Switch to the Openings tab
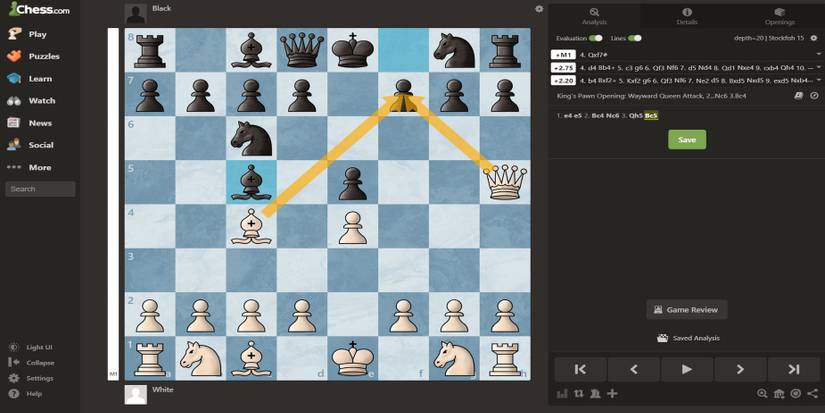825x413 pixels. coord(779,16)
